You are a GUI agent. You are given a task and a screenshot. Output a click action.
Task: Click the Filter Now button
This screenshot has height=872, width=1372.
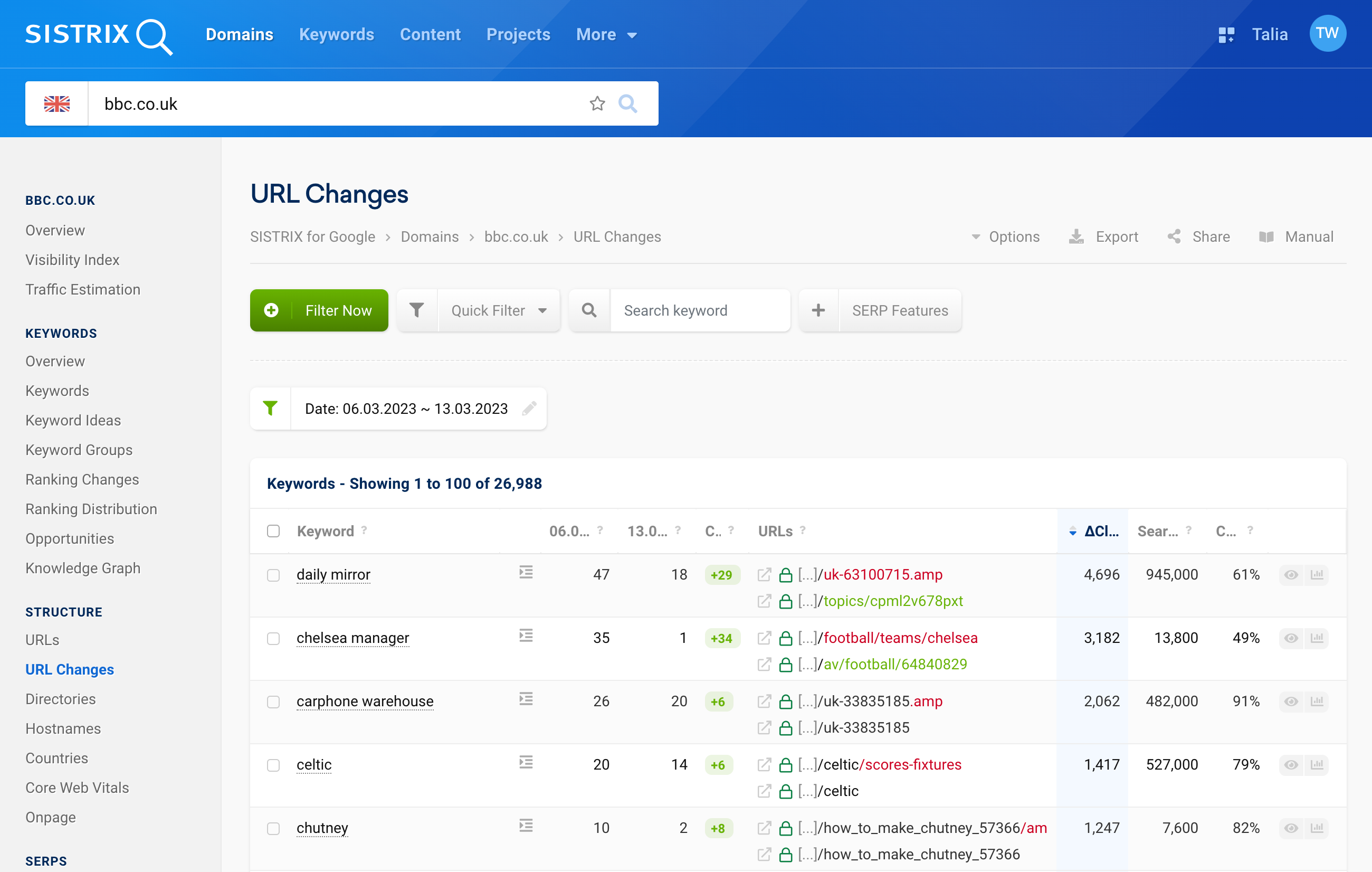[319, 310]
